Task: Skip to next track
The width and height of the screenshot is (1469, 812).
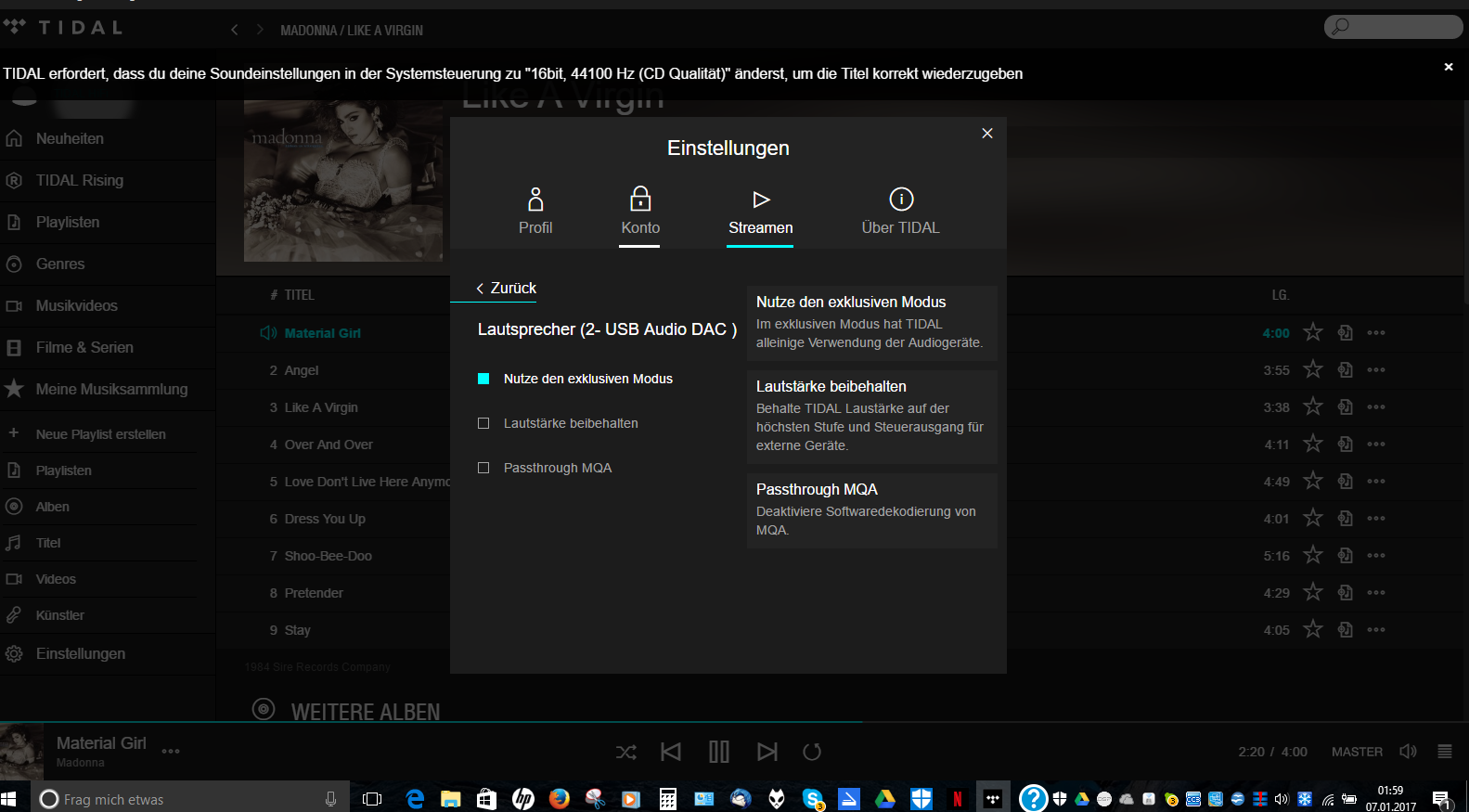Action: pyautogui.click(x=767, y=752)
